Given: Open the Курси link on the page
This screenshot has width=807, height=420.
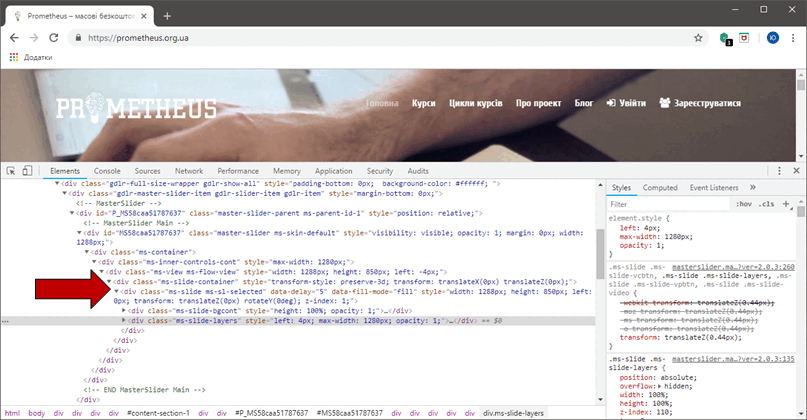Looking at the screenshot, I should [x=424, y=103].
